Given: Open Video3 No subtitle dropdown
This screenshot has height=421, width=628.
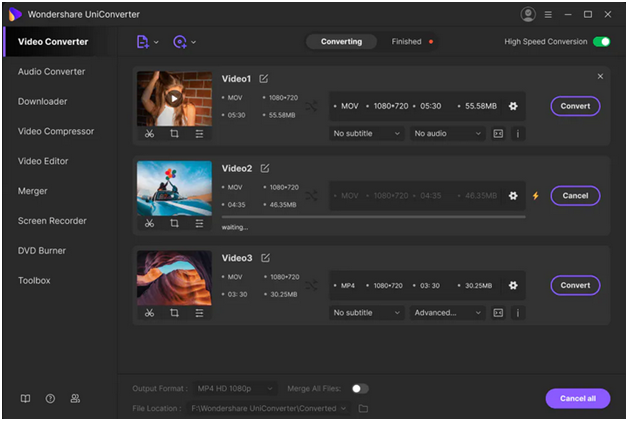Looking at the screenshot, I should point(366,313).
